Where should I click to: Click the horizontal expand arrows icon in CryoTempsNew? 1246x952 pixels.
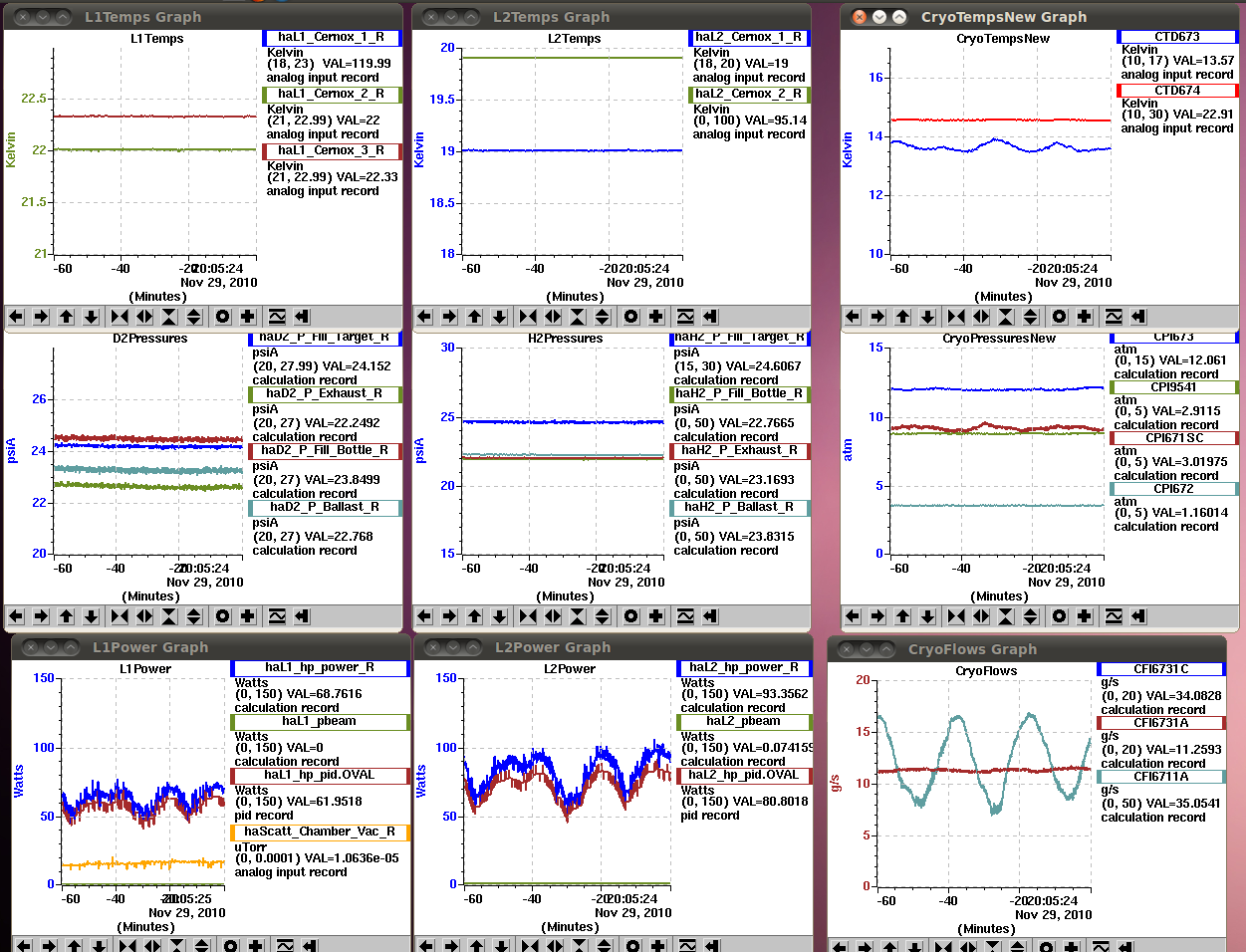coord(981,317)
